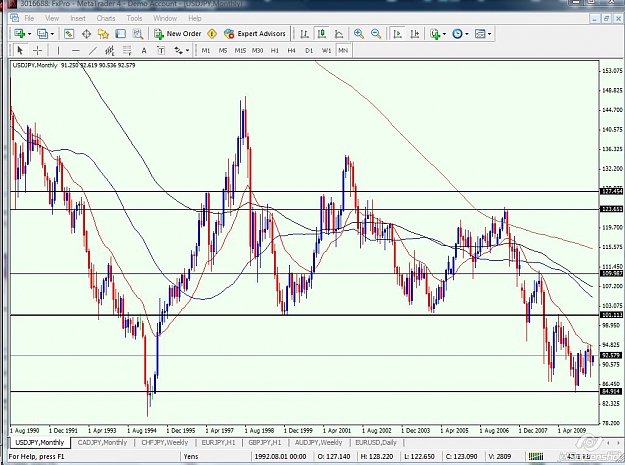625x465 pixels.
Task: Select the equidistant channel tool
Action: click(110, 51)
